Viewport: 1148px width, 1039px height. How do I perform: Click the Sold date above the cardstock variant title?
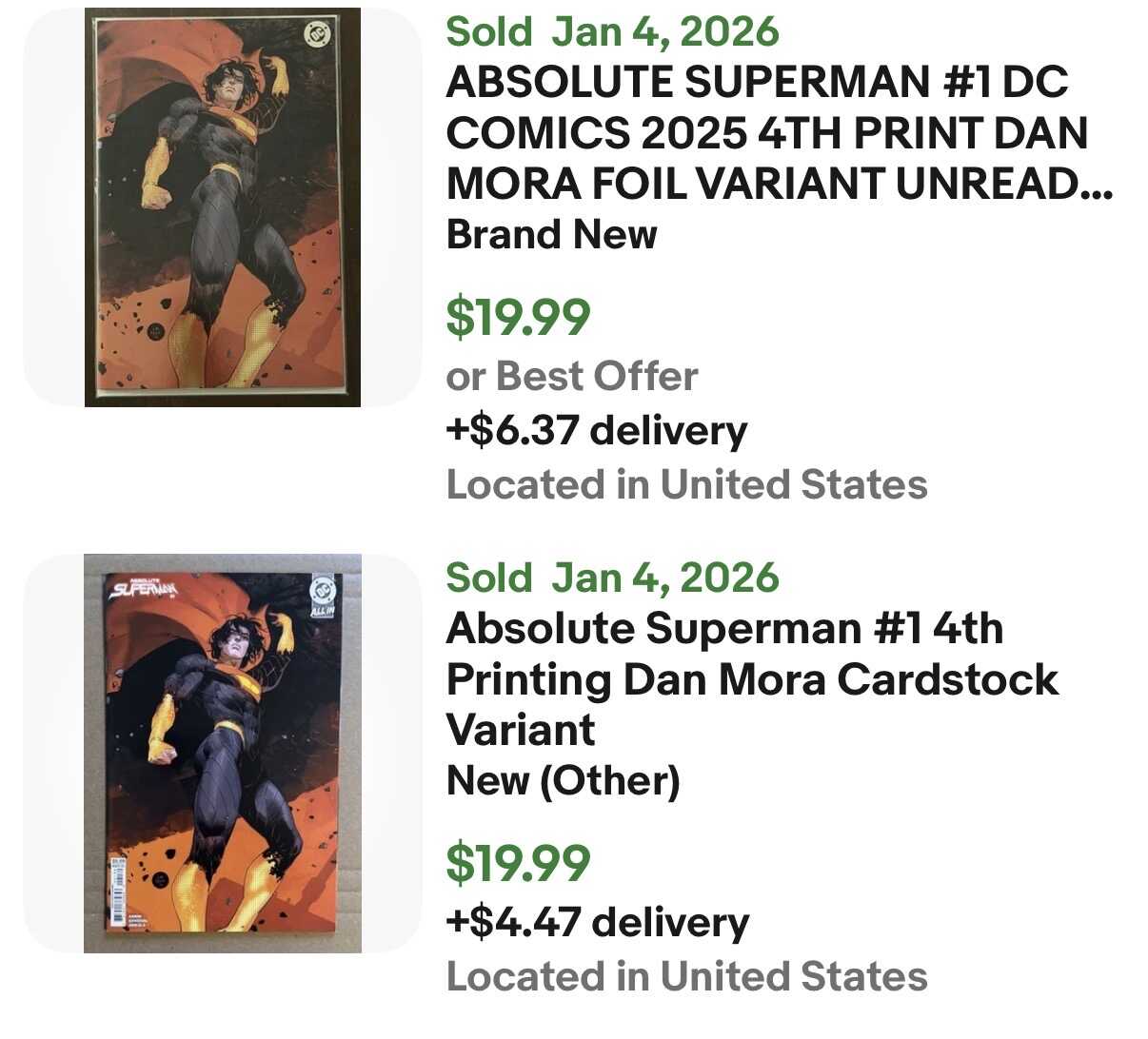click(612, 578)
